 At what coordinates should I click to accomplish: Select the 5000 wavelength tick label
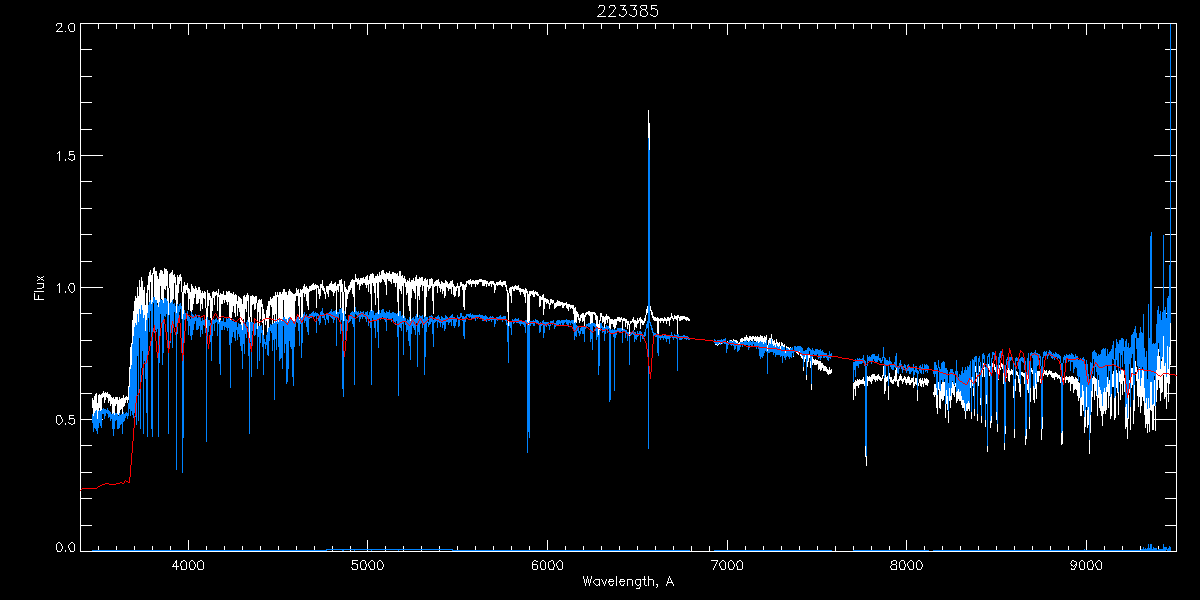tap(368, 565)
